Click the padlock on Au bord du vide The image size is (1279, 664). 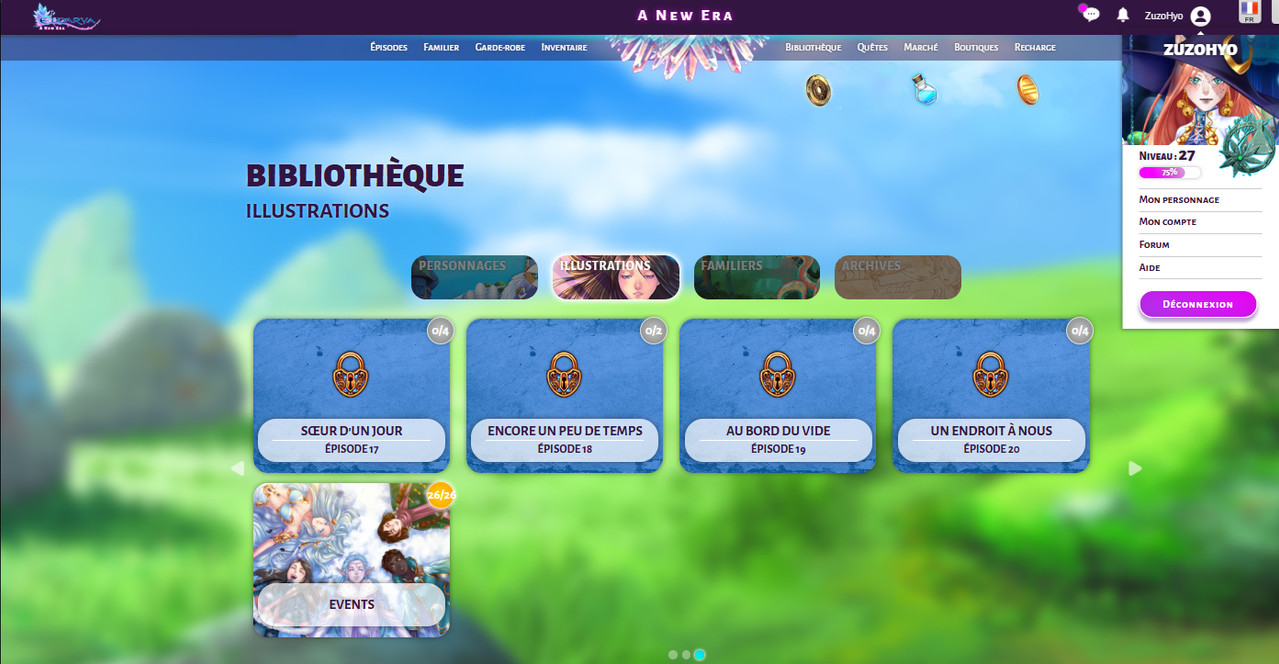777,374
